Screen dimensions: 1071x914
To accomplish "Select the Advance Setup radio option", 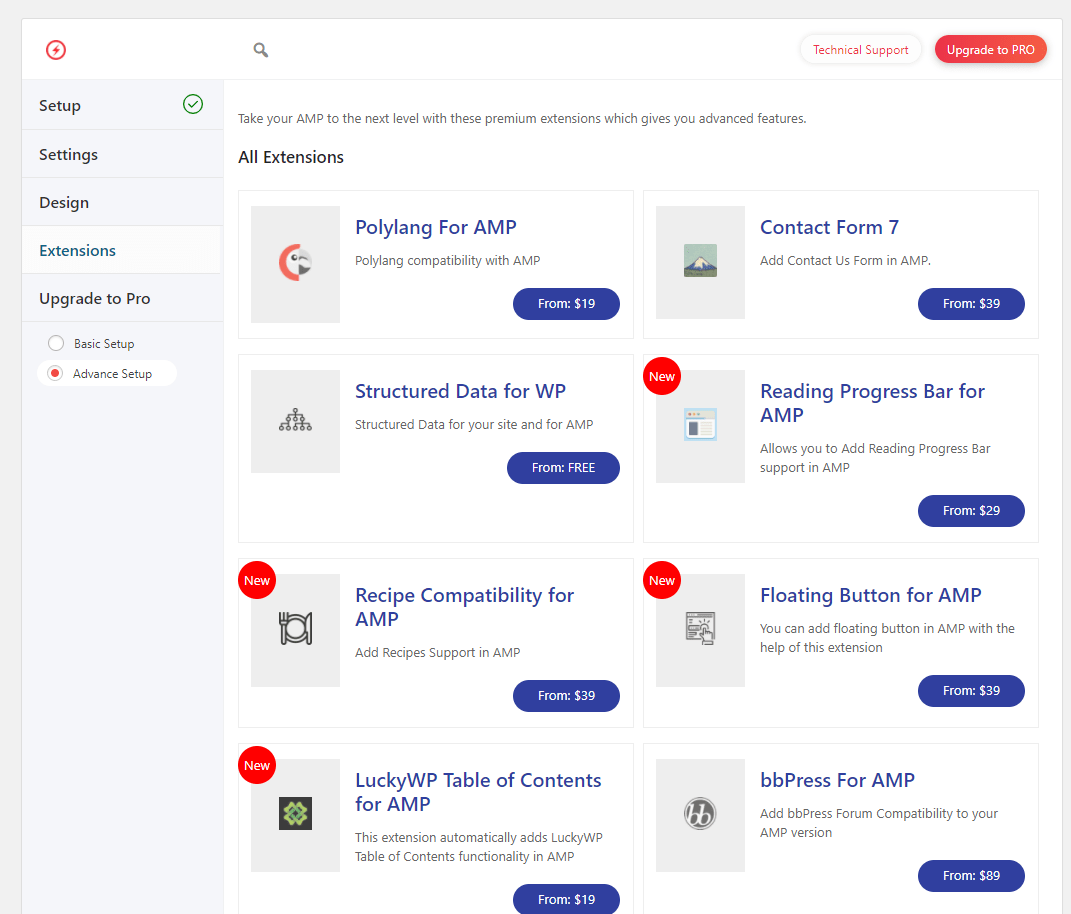I will tap(55, 373).
